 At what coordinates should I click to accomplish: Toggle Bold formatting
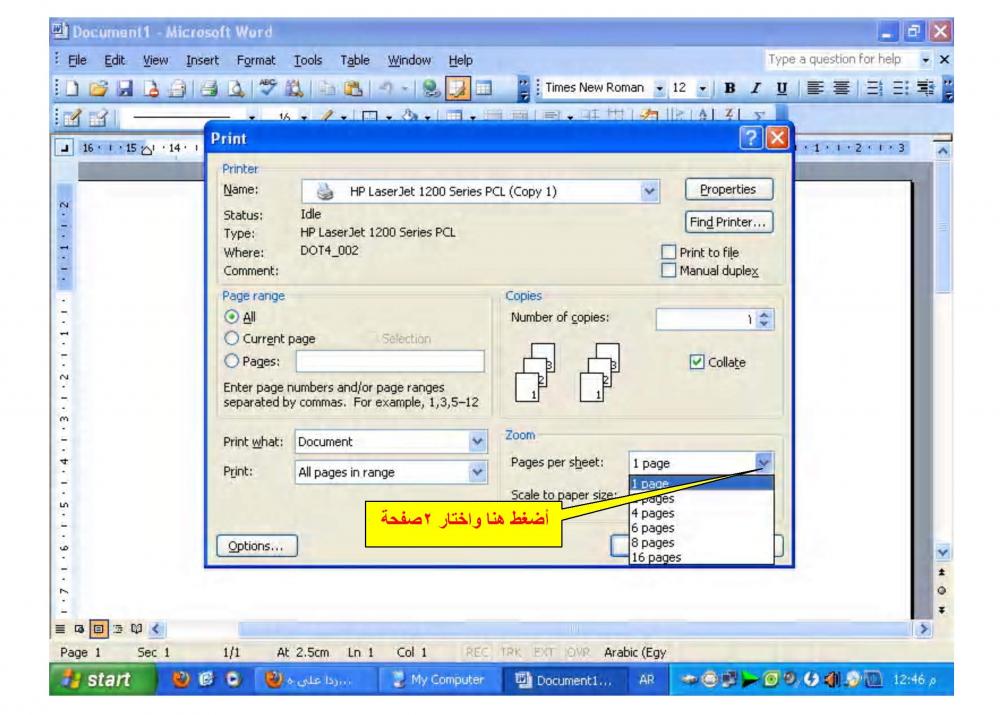tap(730, 88)
